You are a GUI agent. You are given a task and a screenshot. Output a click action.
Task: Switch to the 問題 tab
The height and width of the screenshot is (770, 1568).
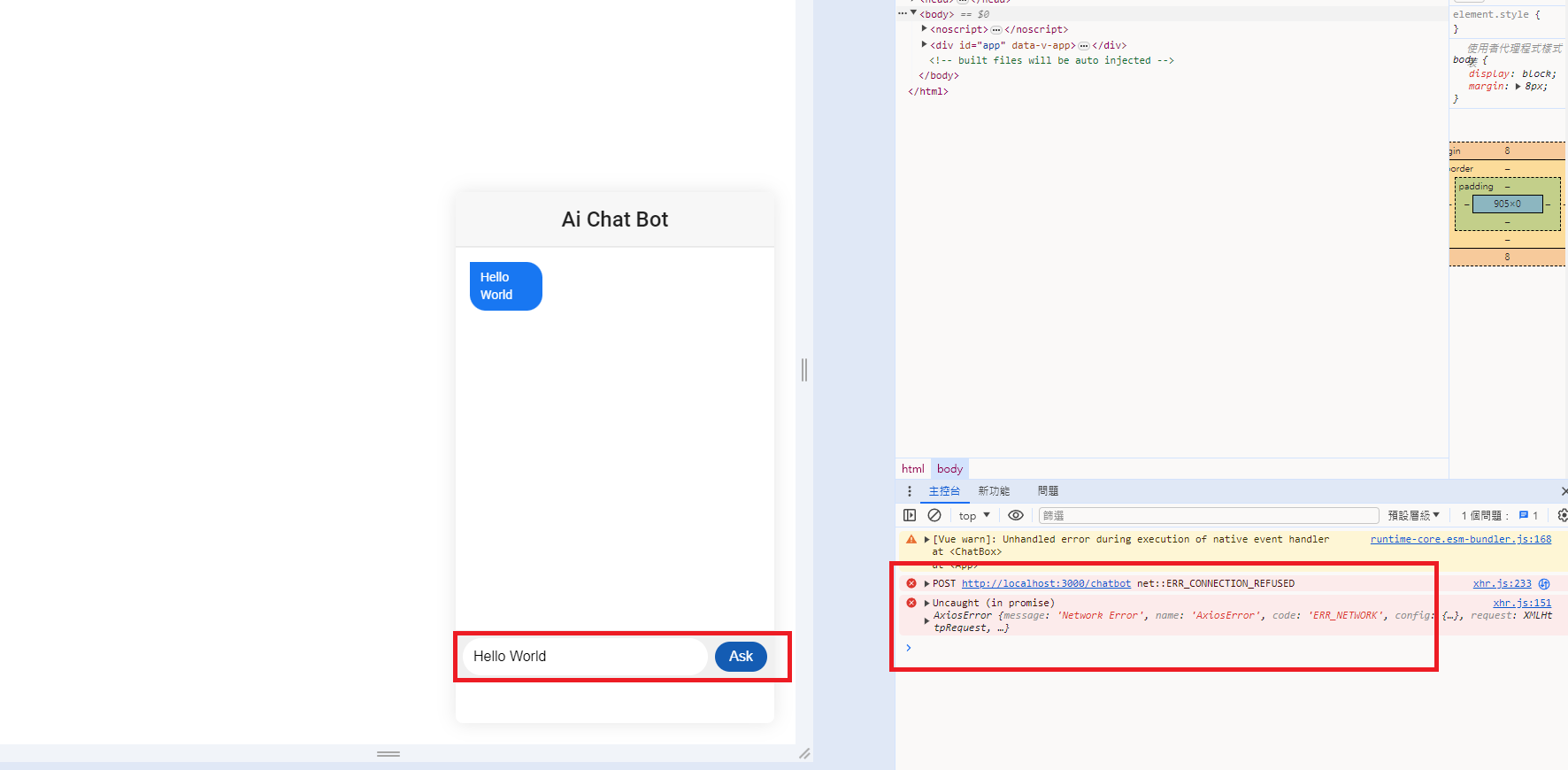click(1048, 491)
